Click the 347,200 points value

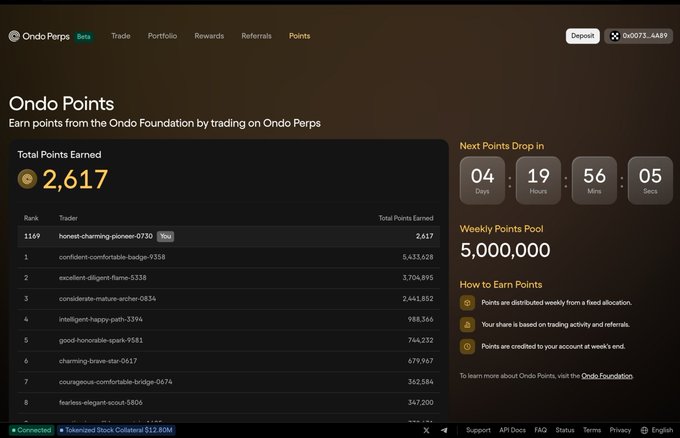(420, 402)
